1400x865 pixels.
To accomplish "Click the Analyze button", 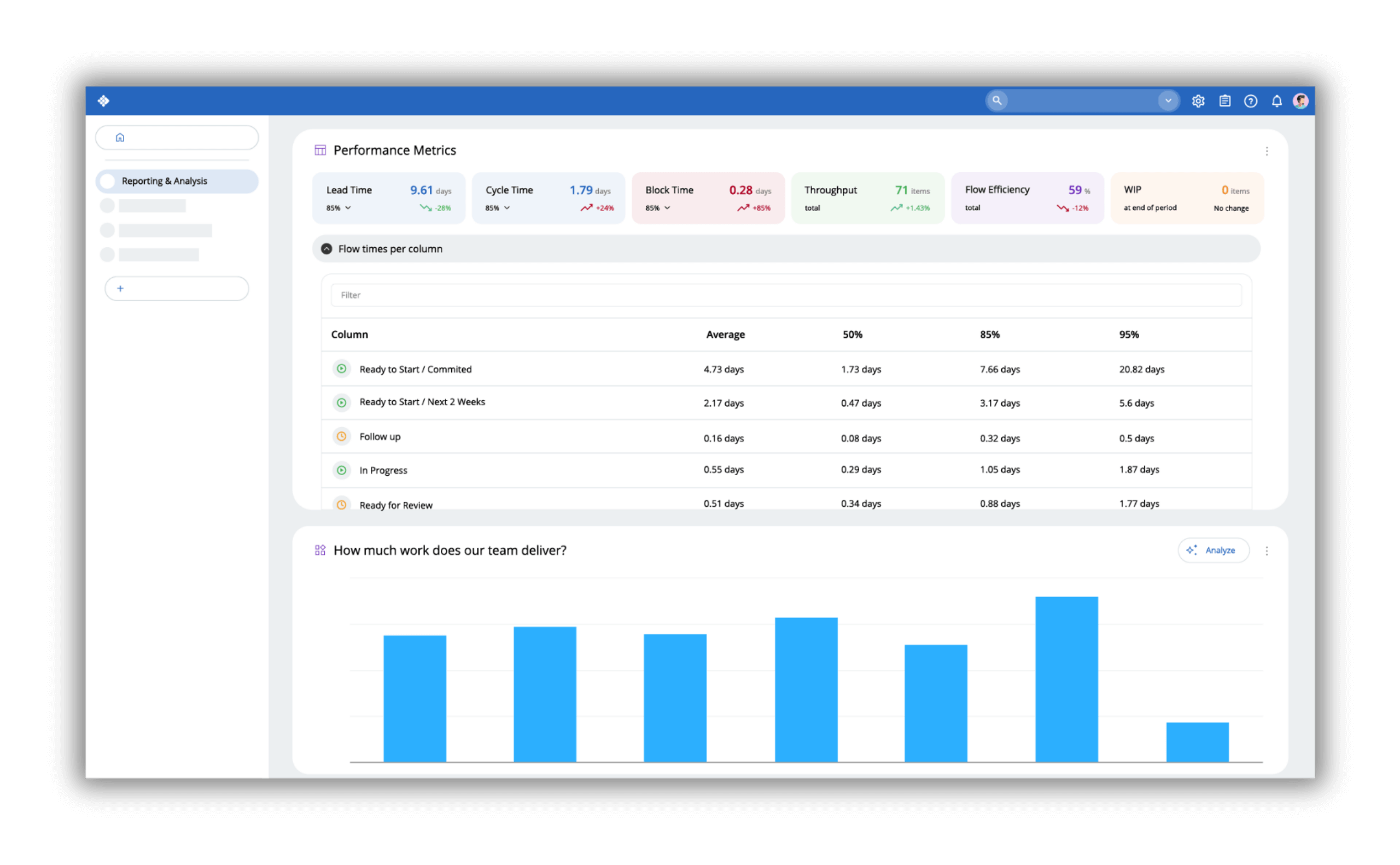I will click(x=1213, y=551).
